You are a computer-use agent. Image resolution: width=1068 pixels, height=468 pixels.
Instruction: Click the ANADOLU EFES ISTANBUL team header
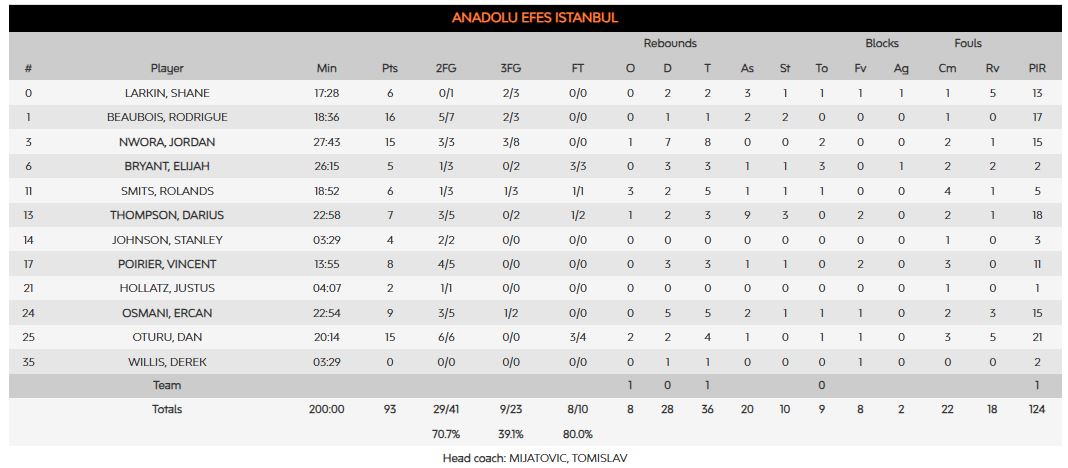(534, 18)
